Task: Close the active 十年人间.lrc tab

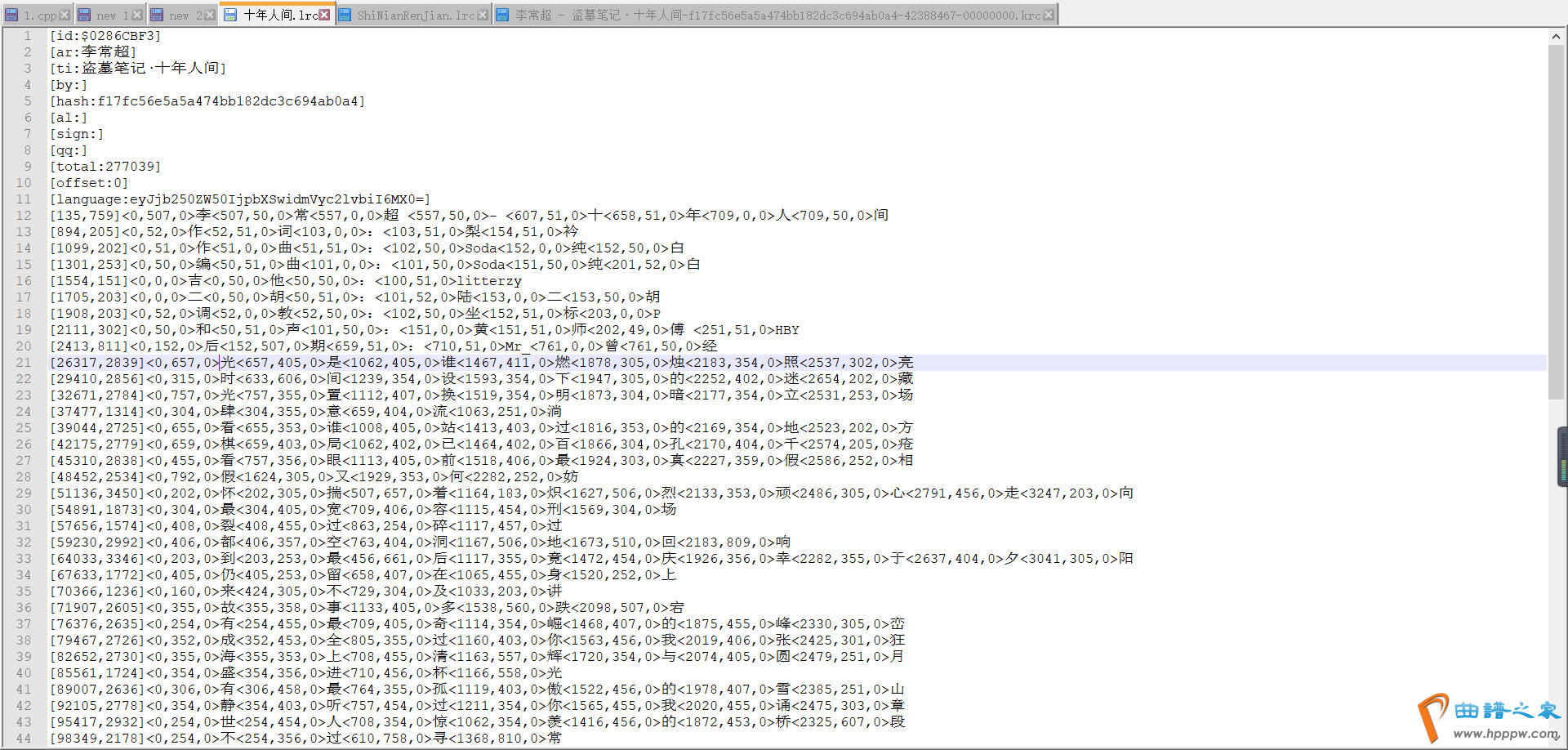Action: click(324, 15)
